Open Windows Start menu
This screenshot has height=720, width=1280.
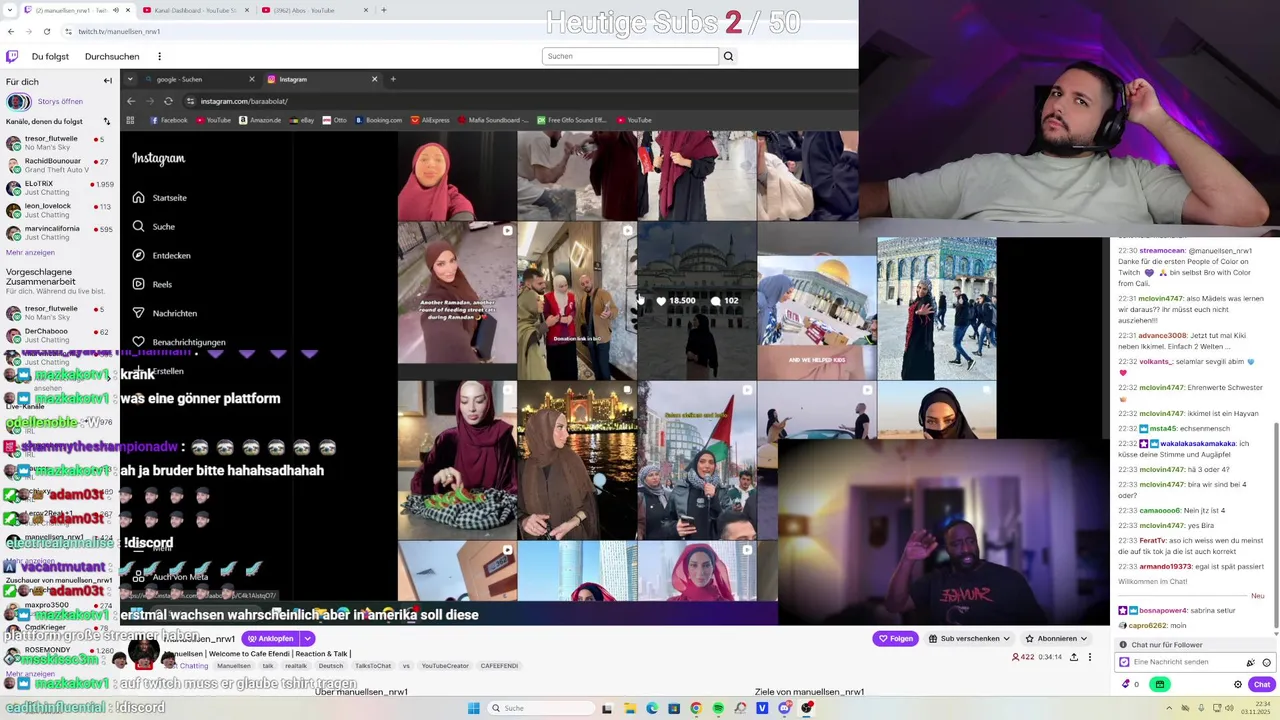473,708
